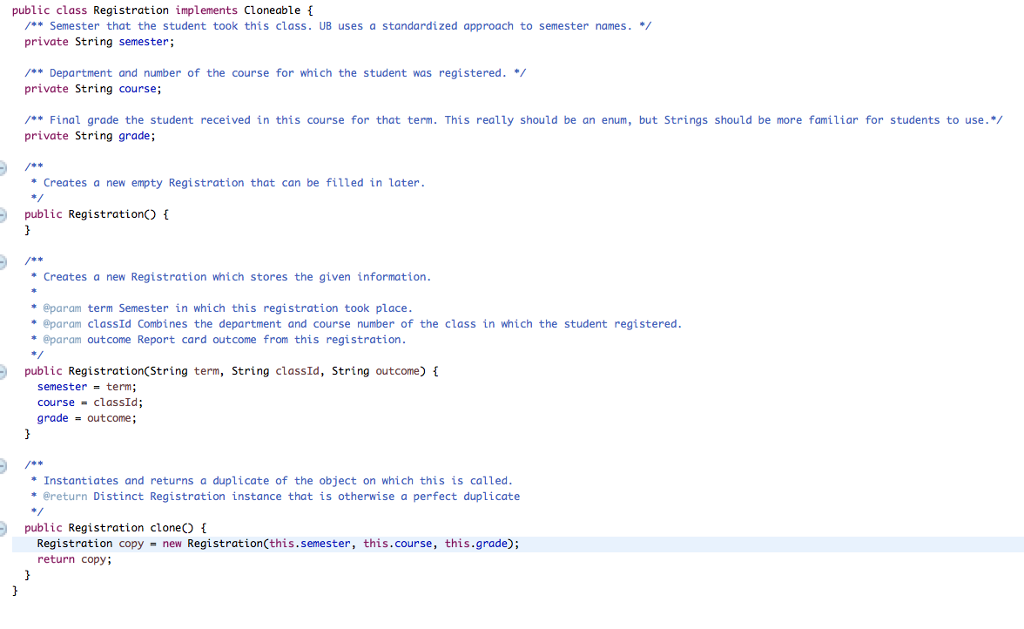This screenshot has height=629, width=1024.
Task: Collapse the Javadoc above the empty Registration constructor
Action: [3, 167]
